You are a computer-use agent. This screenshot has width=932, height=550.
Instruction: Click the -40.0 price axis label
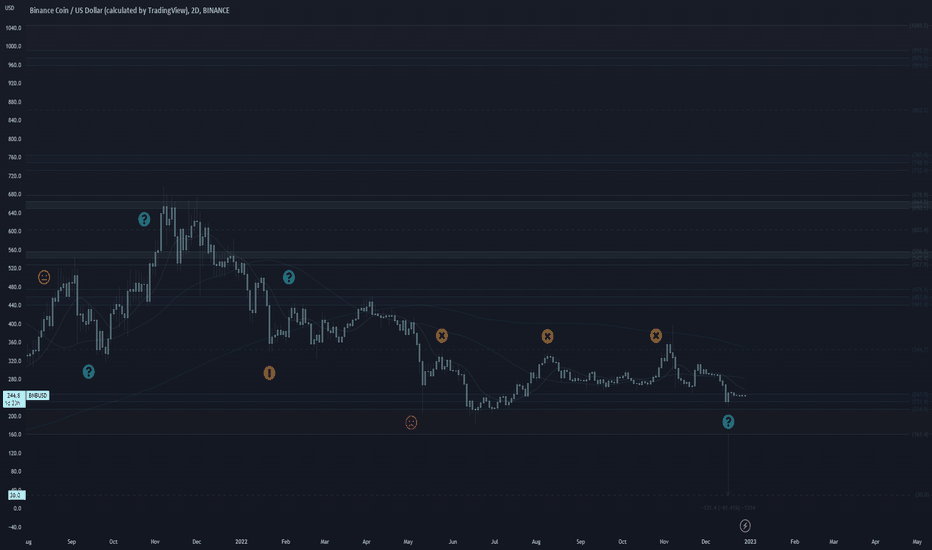click(x=15, y=527)
